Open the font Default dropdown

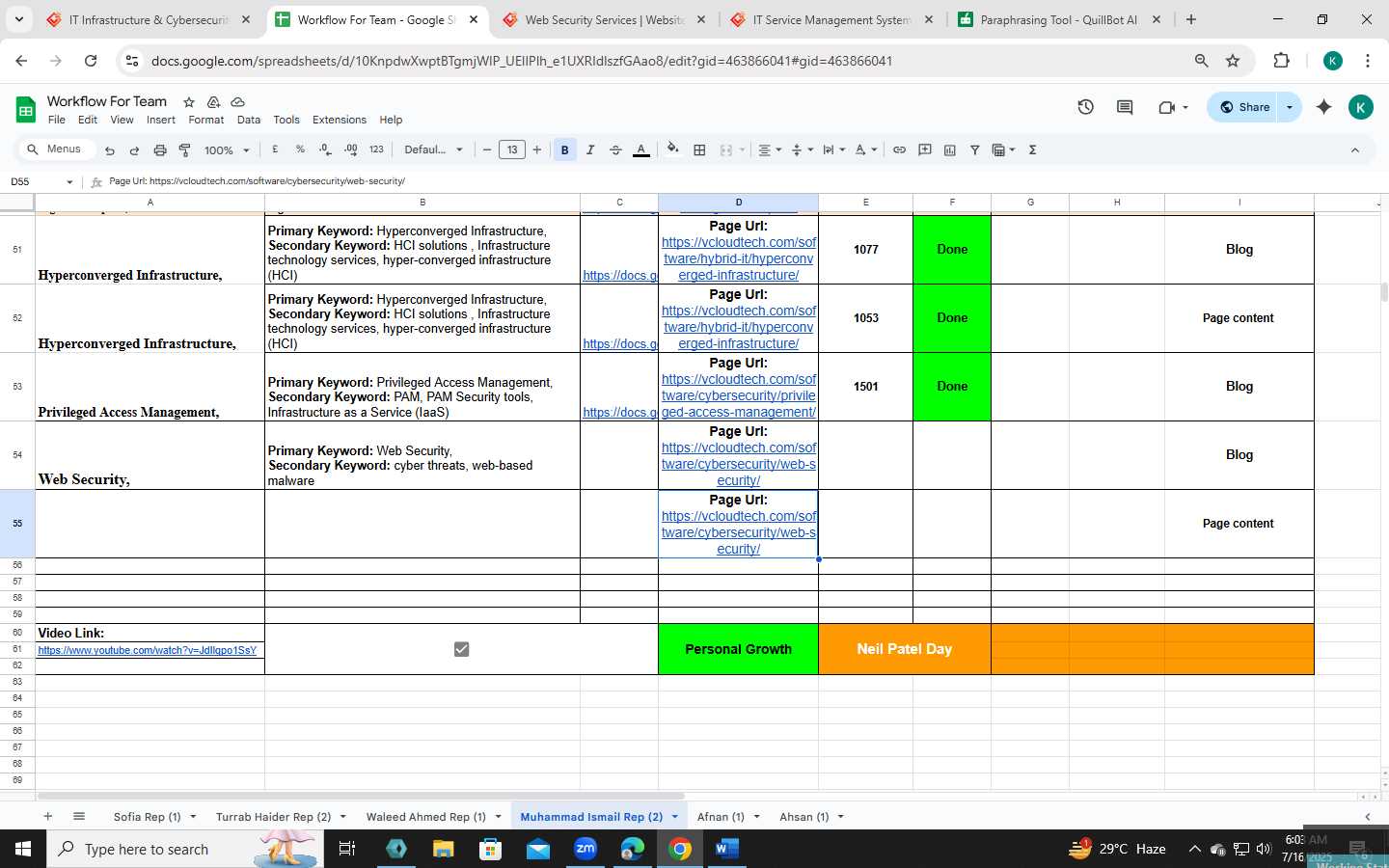click(434, 149)
